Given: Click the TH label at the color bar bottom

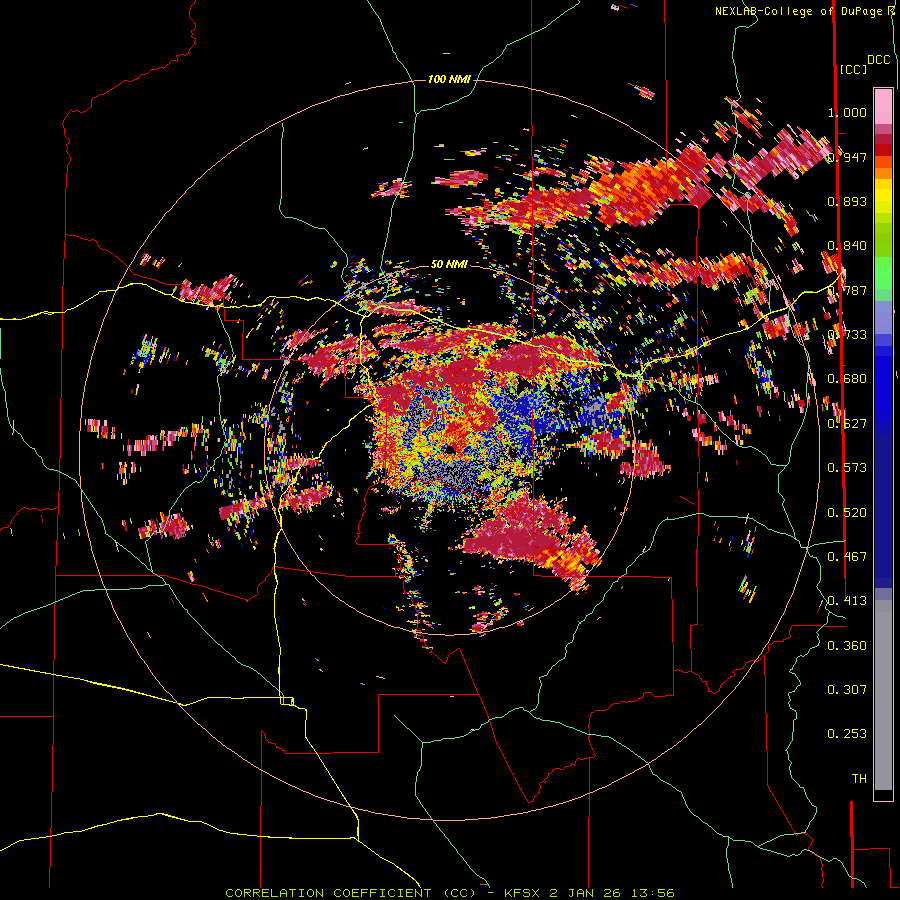Looking at the screenshot, I should click(x=859, y=779).
